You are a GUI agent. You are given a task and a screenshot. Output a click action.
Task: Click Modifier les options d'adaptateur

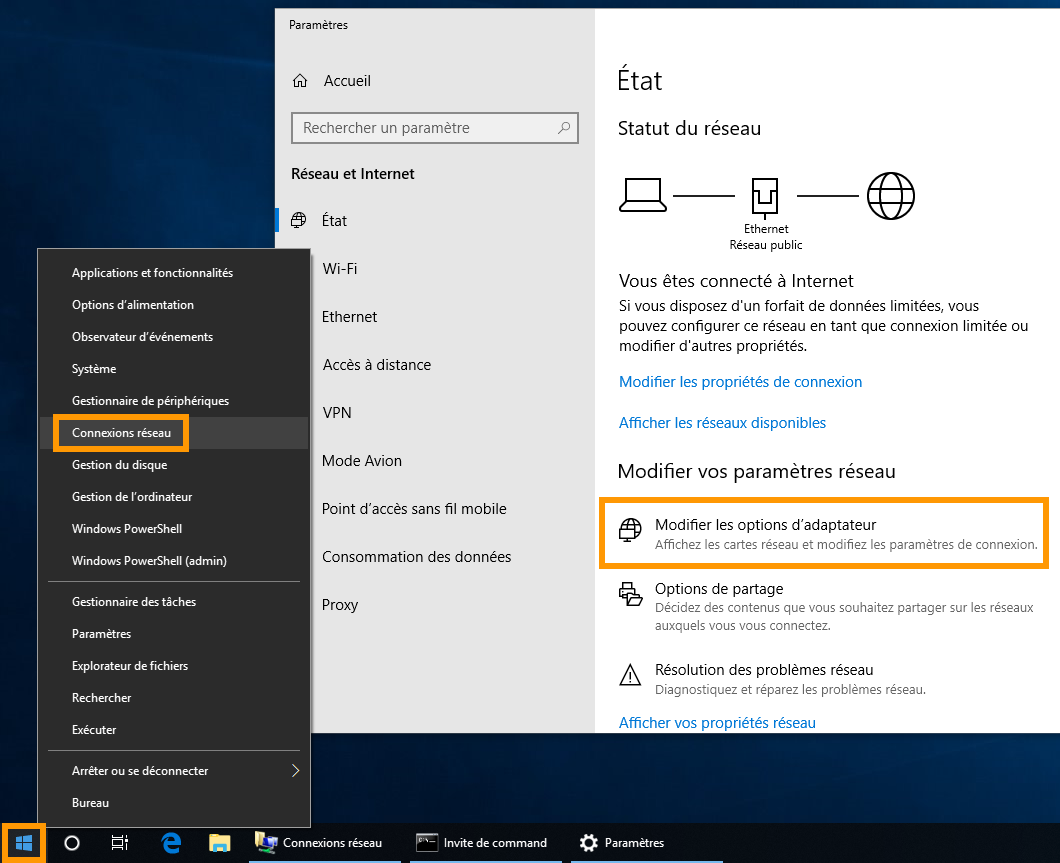coord(765,525)
